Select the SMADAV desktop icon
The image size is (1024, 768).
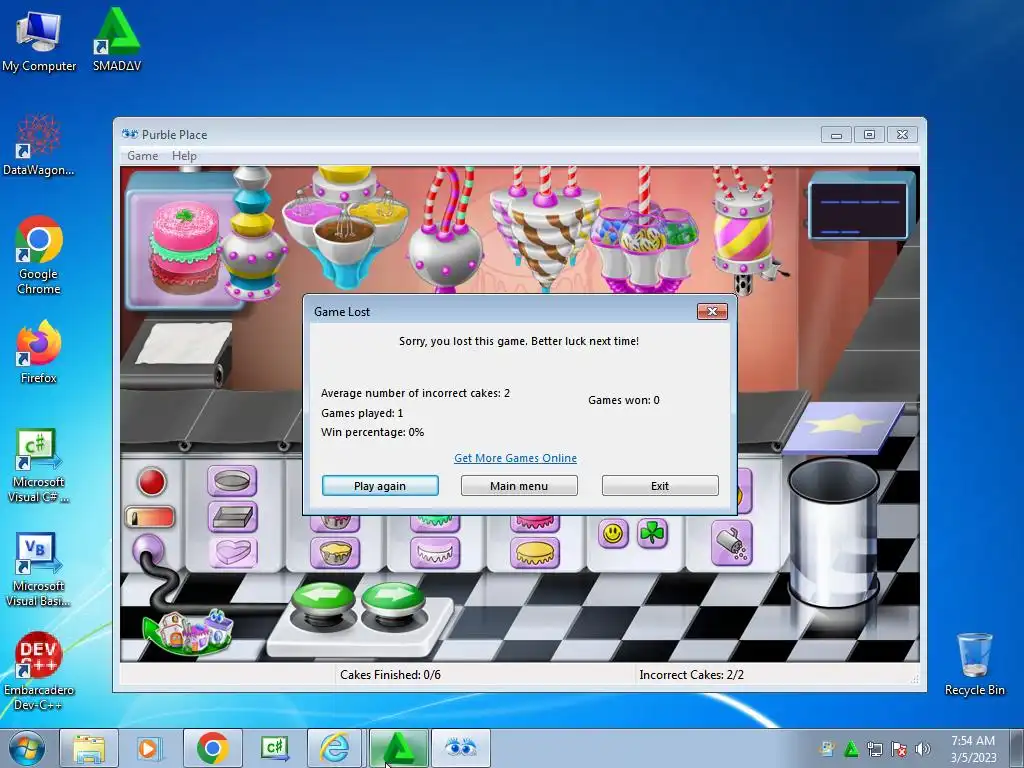tap(117, 40)
